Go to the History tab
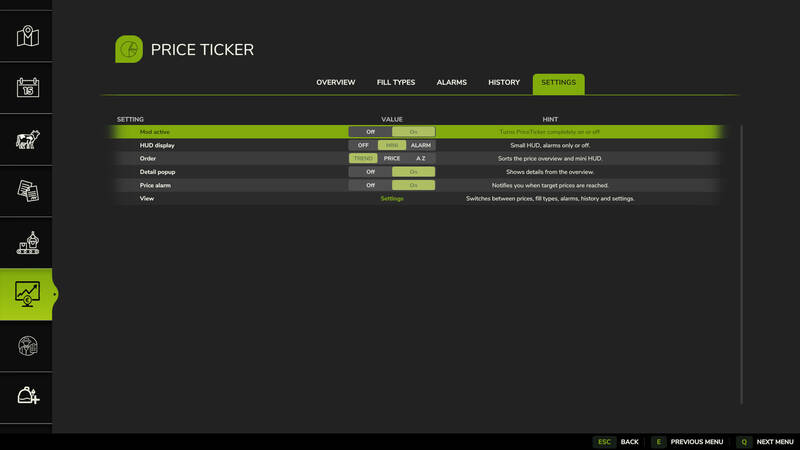The width and height of the screenshot is (800, 450). [x=504, y=83]
